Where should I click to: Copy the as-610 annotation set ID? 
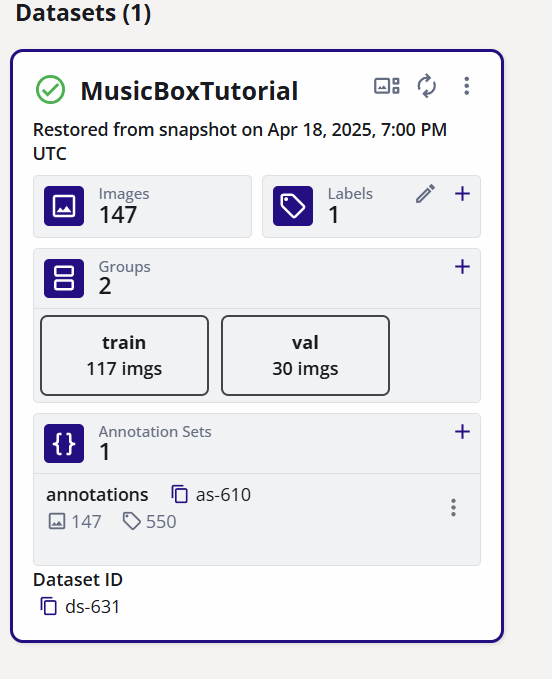(x=179, y=494)
